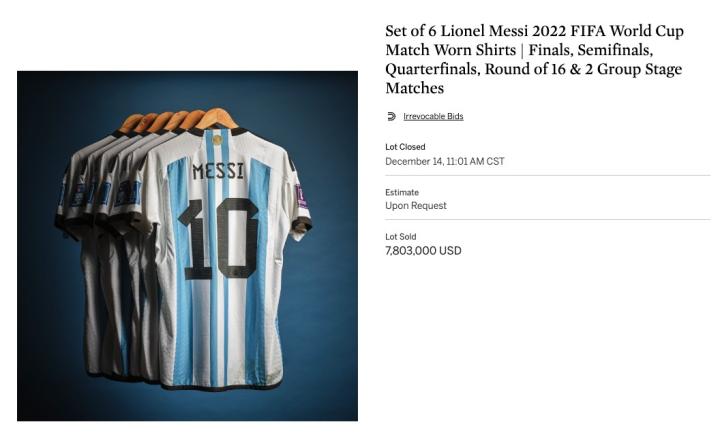Screen dimensions: 720x439
Task: Click the December 14, 11:01 AM CST date
Action: click(444, 161)
